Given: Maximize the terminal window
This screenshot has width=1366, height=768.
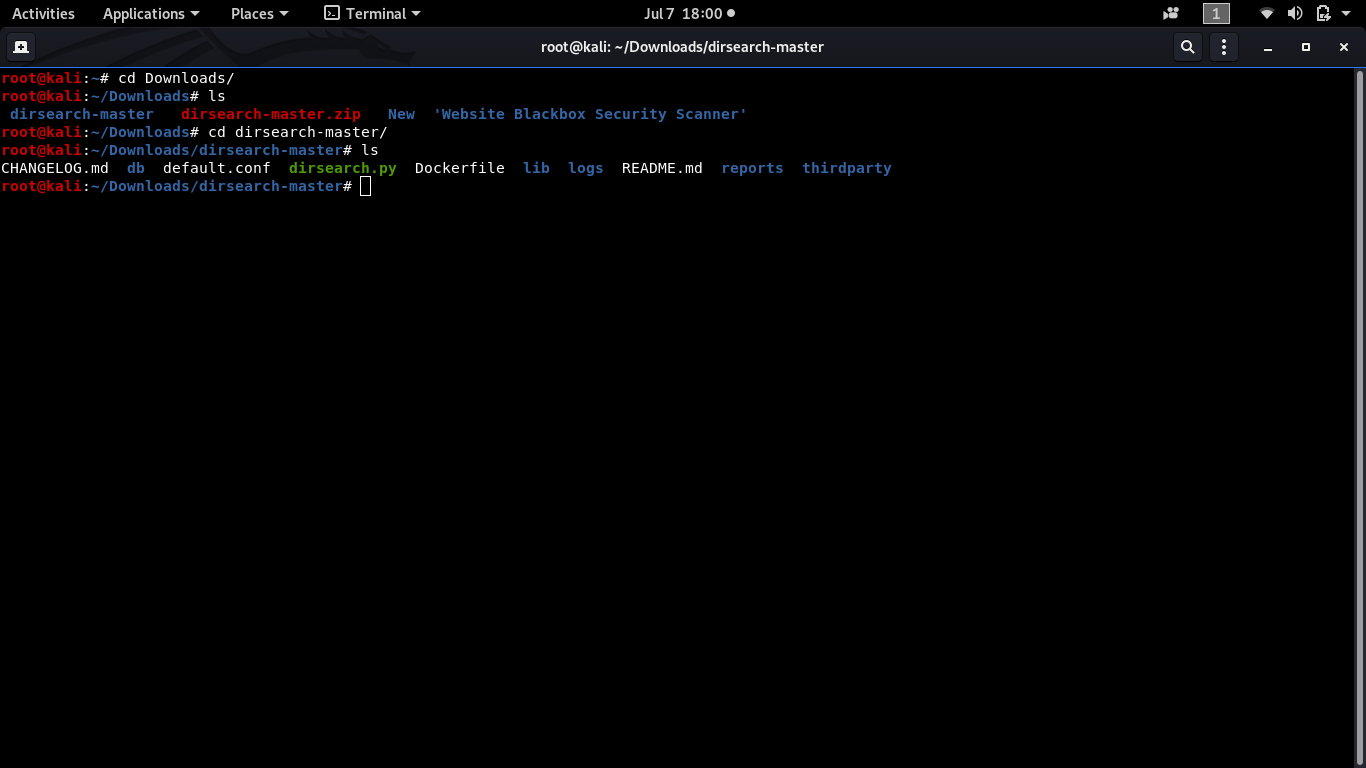Looking at the screenshot, I should click(x=1306, y=47).
